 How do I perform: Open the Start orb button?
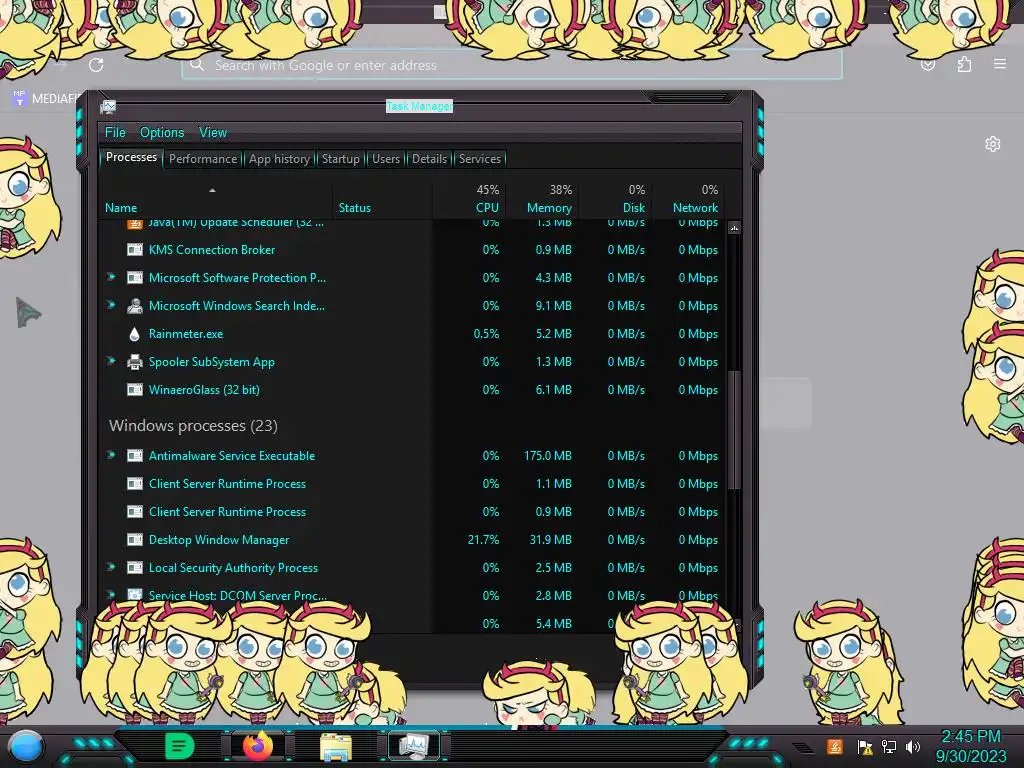tap(26, 747)
